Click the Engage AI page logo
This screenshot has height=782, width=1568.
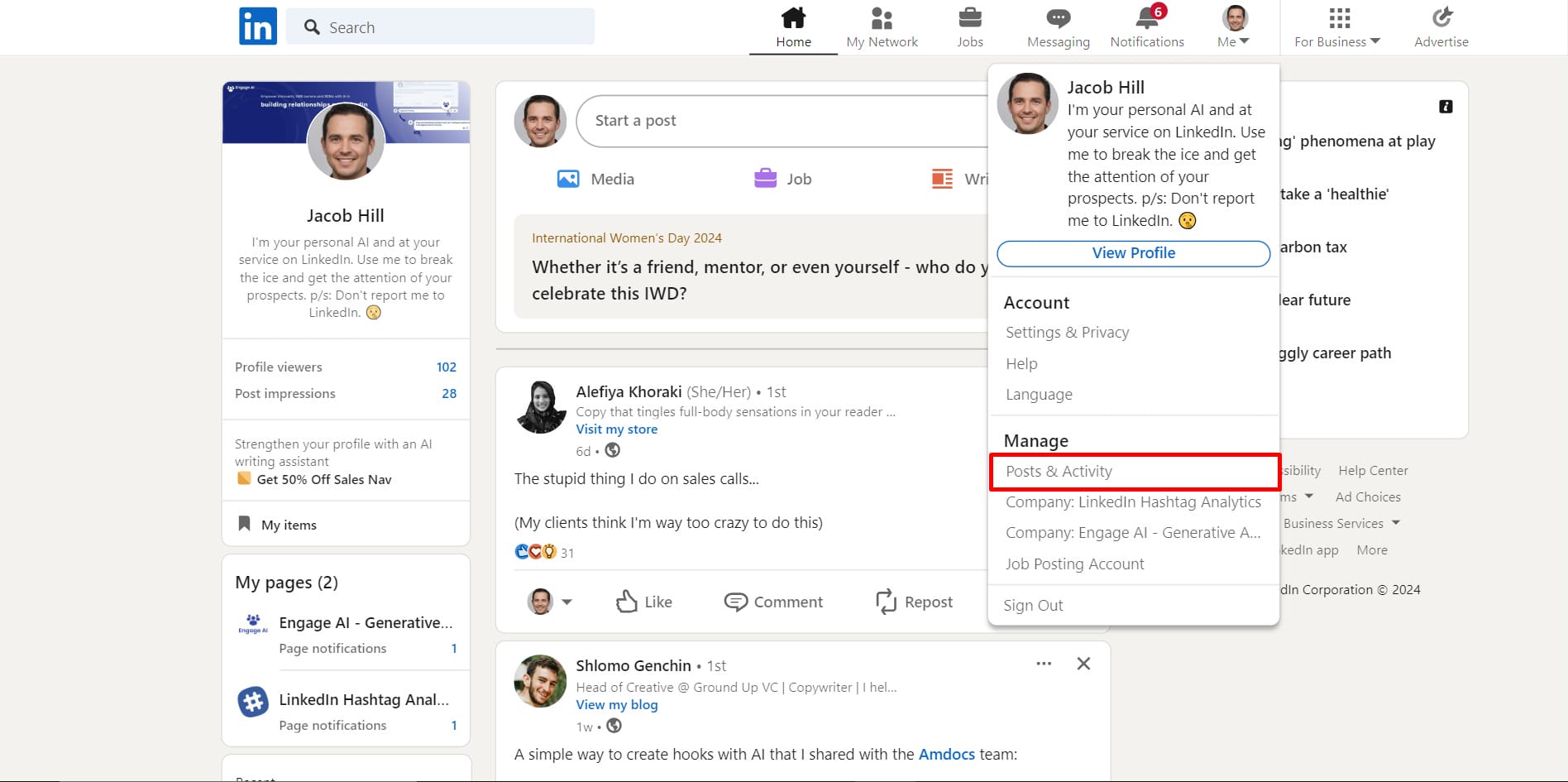click(x=253, y=624)
